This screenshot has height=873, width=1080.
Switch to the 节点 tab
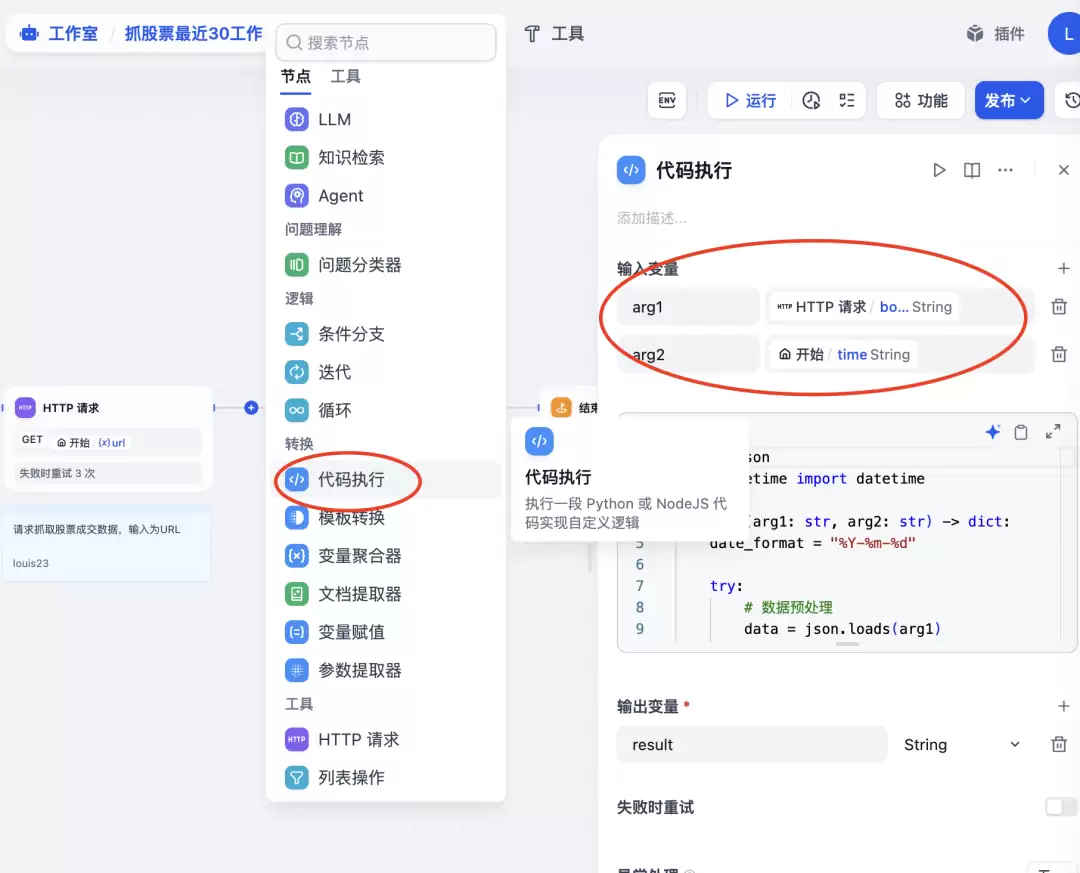click(x=295, y=76)
